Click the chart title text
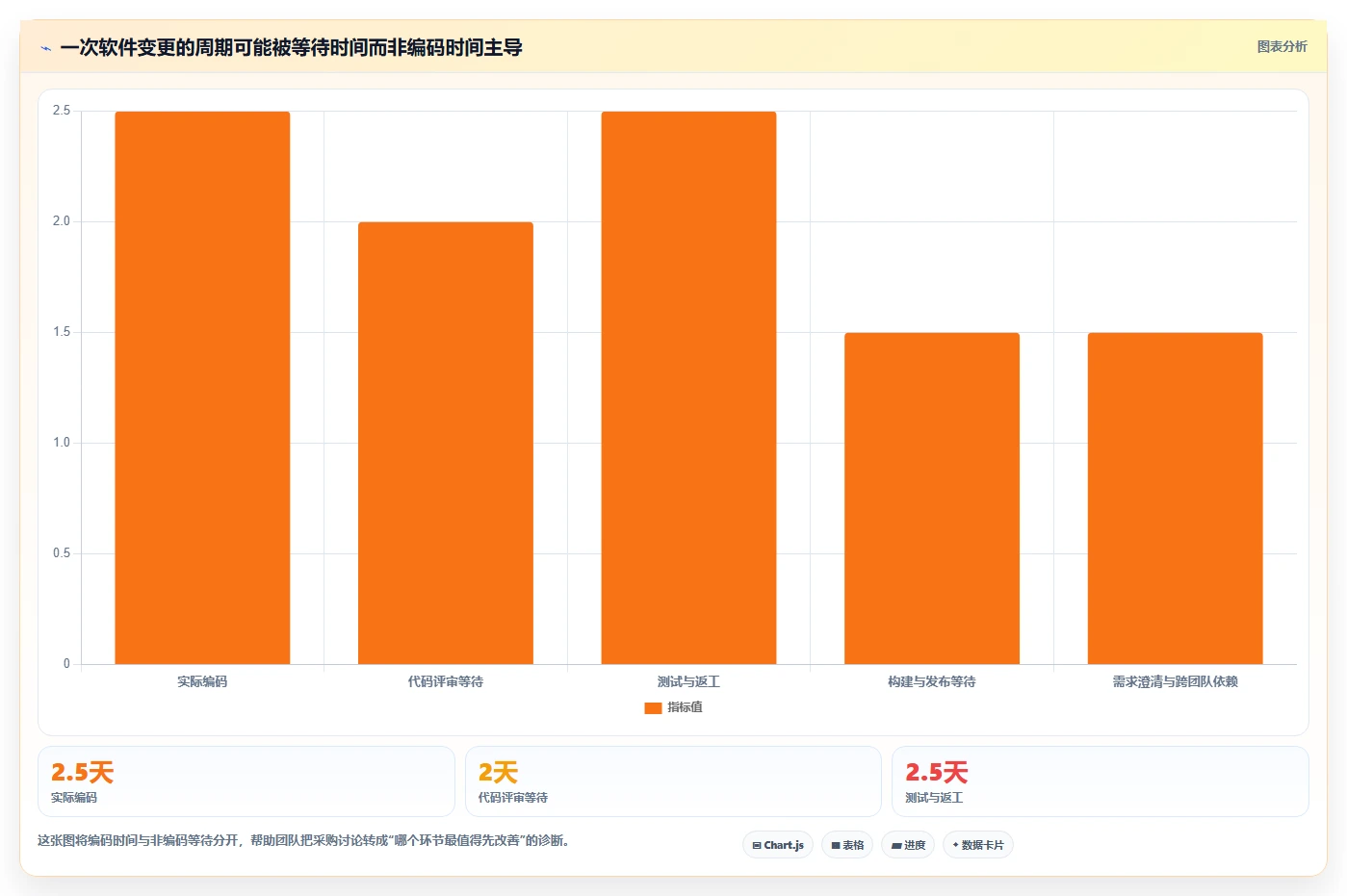 tap(291, 48)
